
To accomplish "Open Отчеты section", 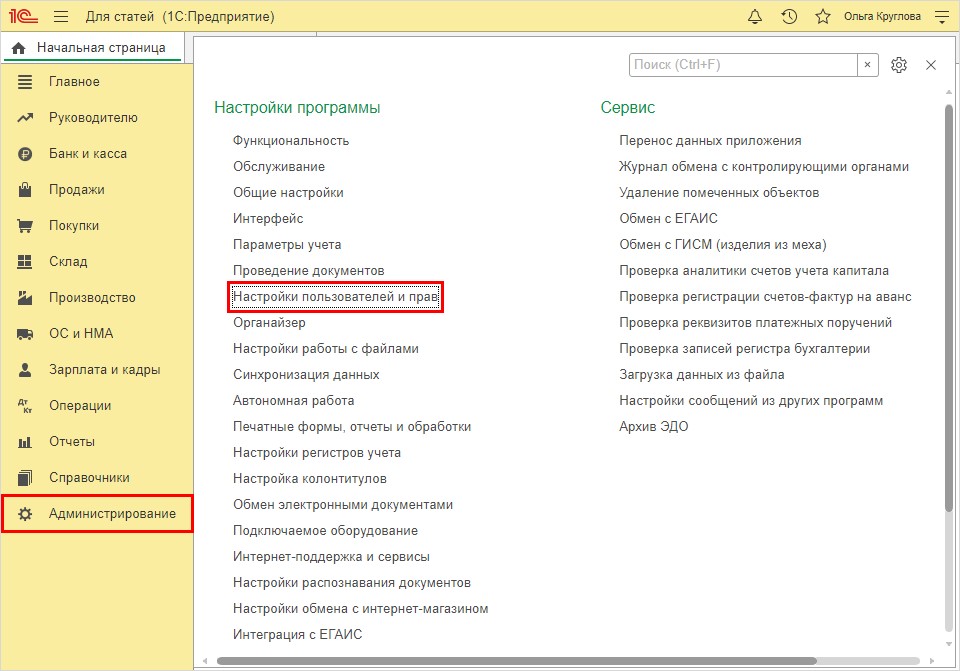I will [x=72, y=441].
